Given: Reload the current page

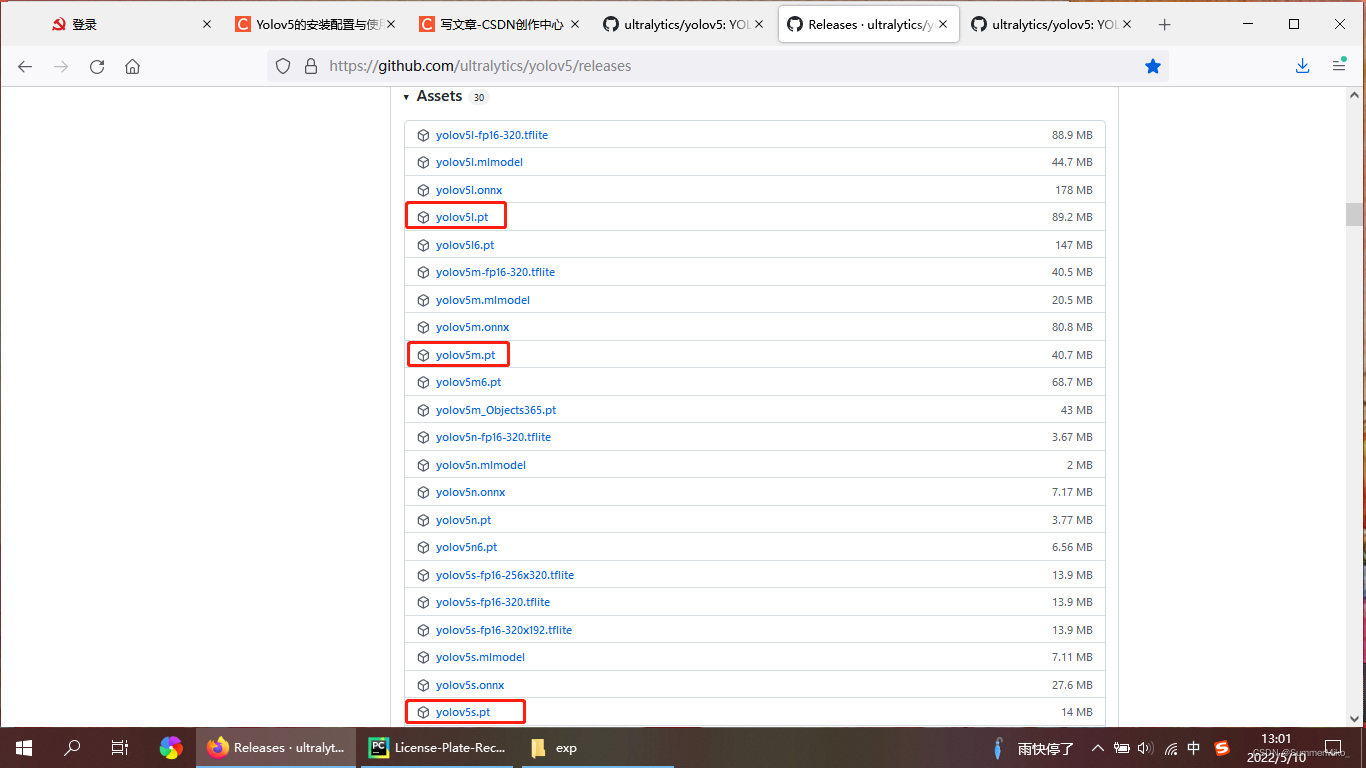Looking at the screenshot, I should (x=97, y=66).
